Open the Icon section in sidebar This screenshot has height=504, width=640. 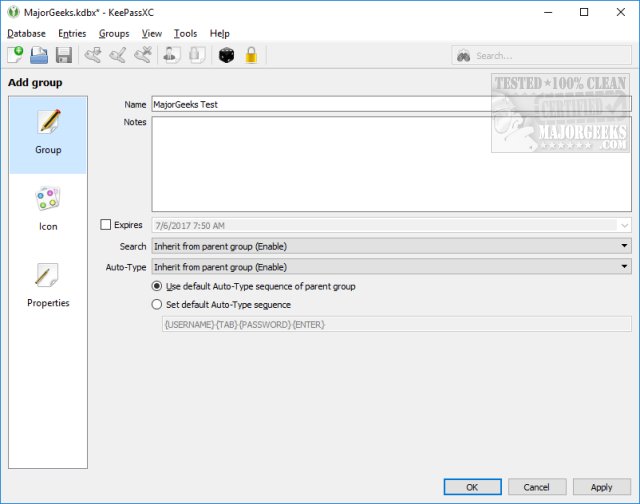[x=48, y=209]
